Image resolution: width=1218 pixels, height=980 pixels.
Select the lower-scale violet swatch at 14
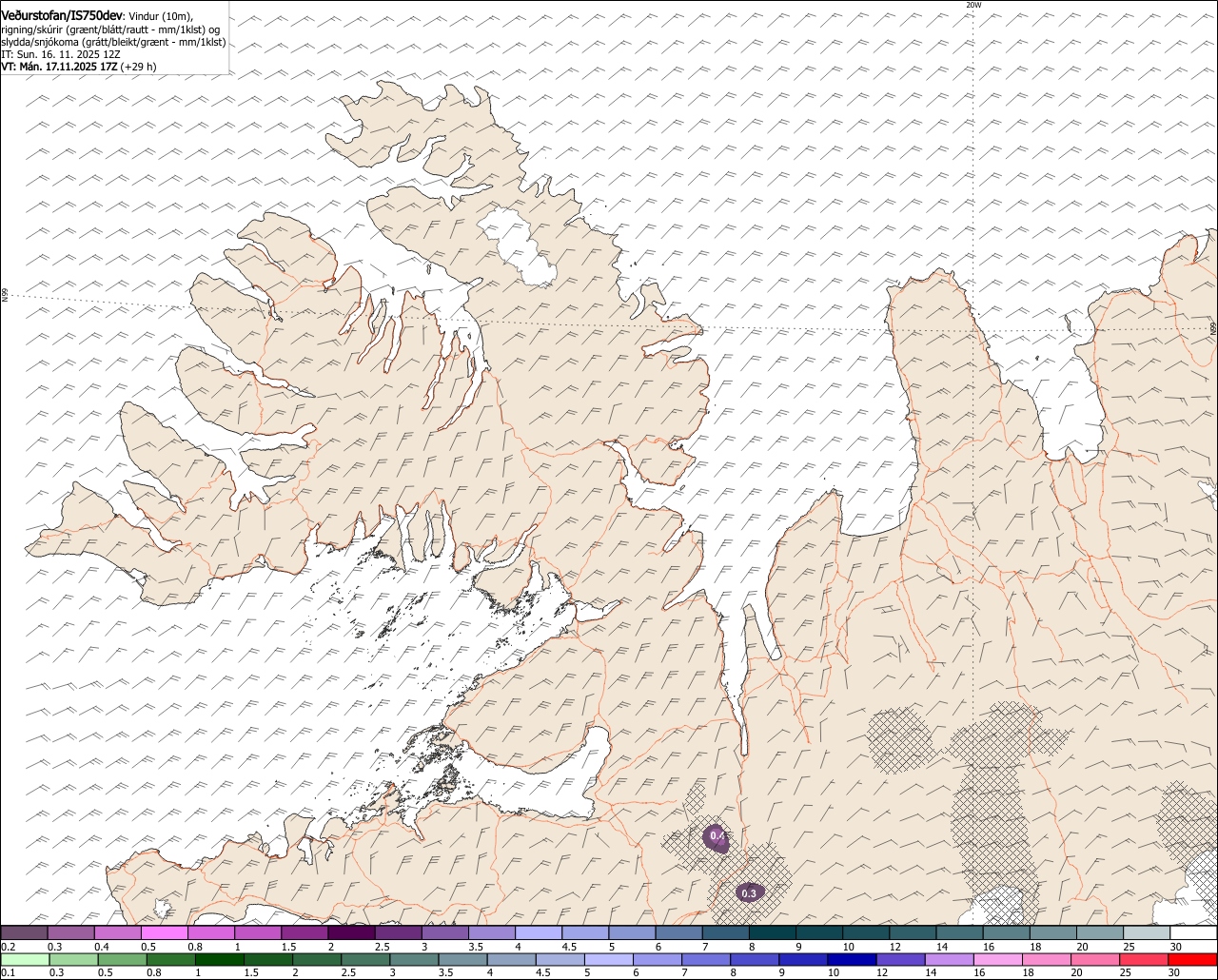951,959
